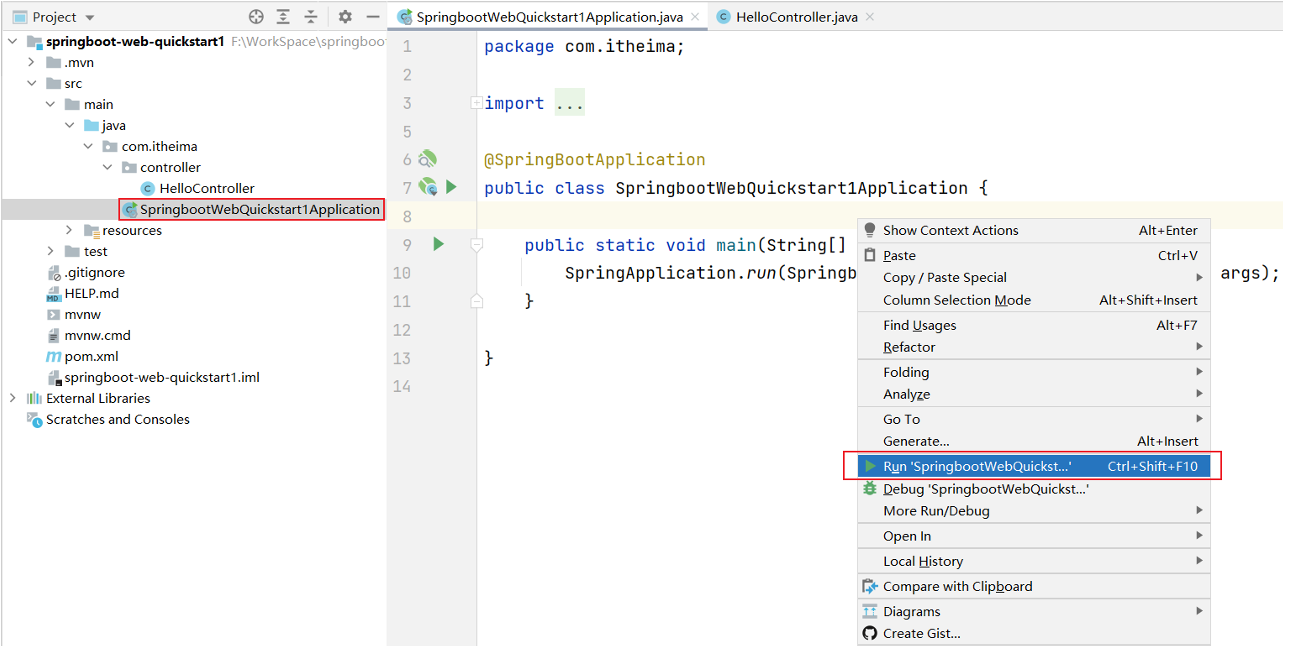Image resolution: width=1291 pixels, height=657 pixels.
Task: Click Spring gutter icon on line 7
Action: coord(428,186)
